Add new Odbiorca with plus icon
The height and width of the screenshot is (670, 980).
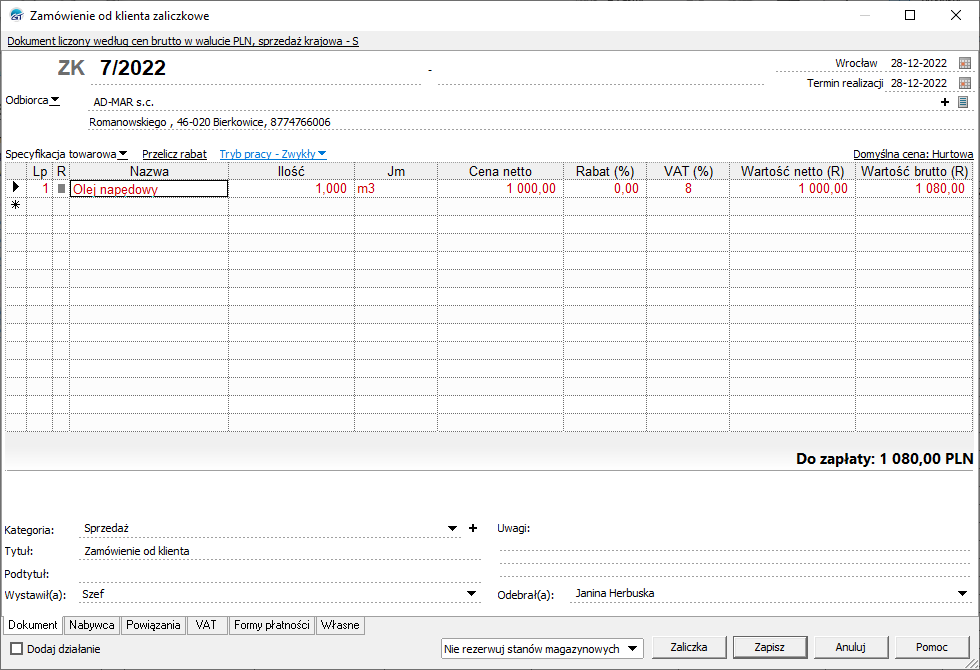[x=945, y=102]
